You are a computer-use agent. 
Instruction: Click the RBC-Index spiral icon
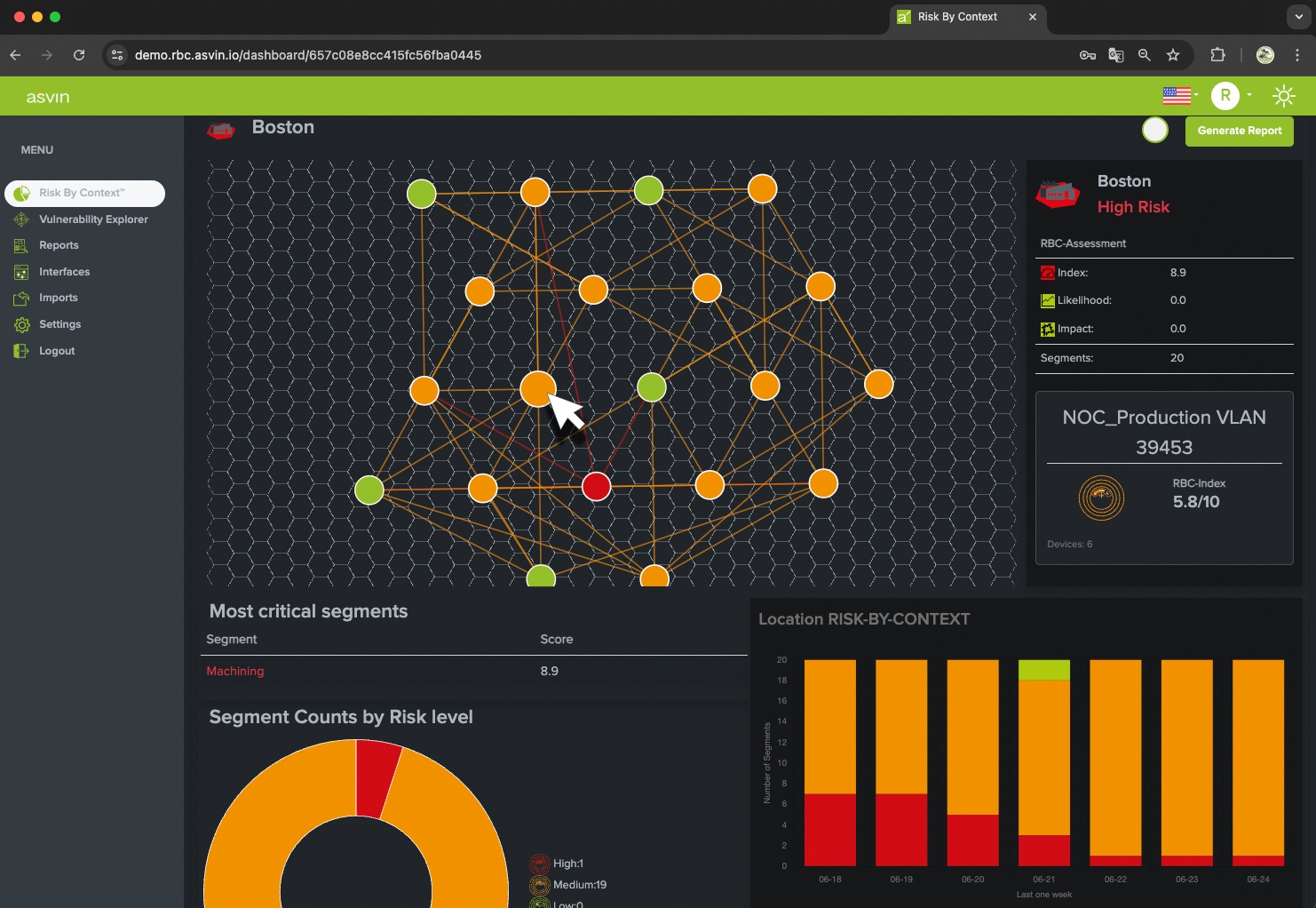click(x=1101, y=498)
